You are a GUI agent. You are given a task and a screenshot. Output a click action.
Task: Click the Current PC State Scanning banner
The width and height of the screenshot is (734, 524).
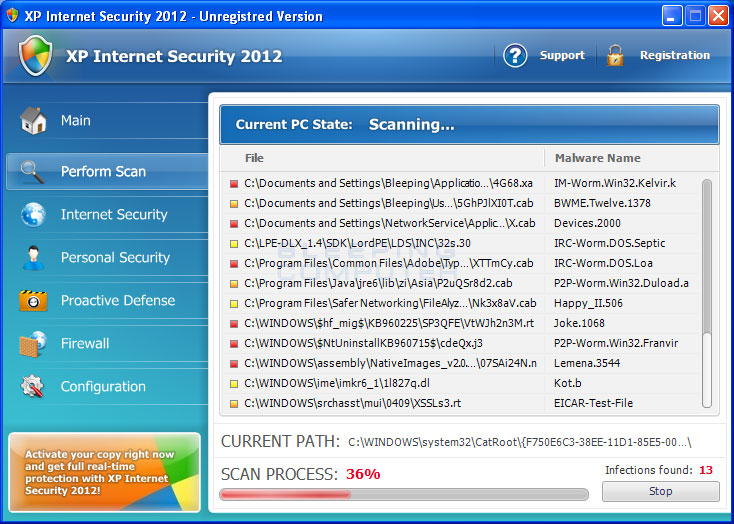(x=469, y=125)
